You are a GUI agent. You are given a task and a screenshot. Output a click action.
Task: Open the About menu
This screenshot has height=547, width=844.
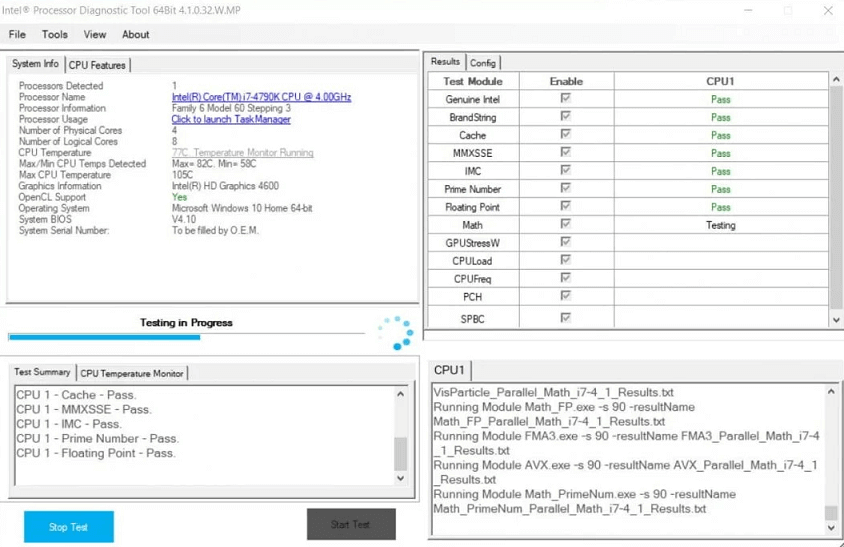[x=136, y=34]
